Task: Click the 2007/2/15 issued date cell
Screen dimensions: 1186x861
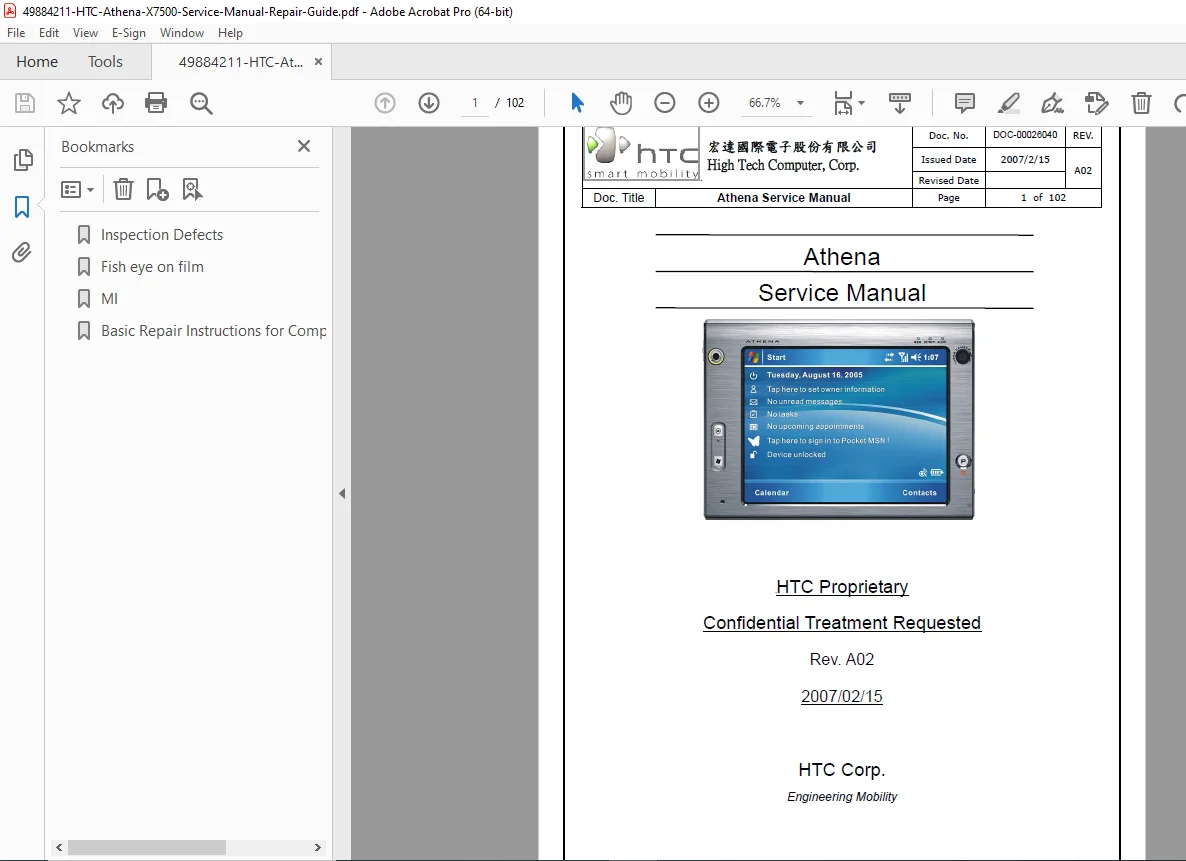Action: tap(1025, 160)
